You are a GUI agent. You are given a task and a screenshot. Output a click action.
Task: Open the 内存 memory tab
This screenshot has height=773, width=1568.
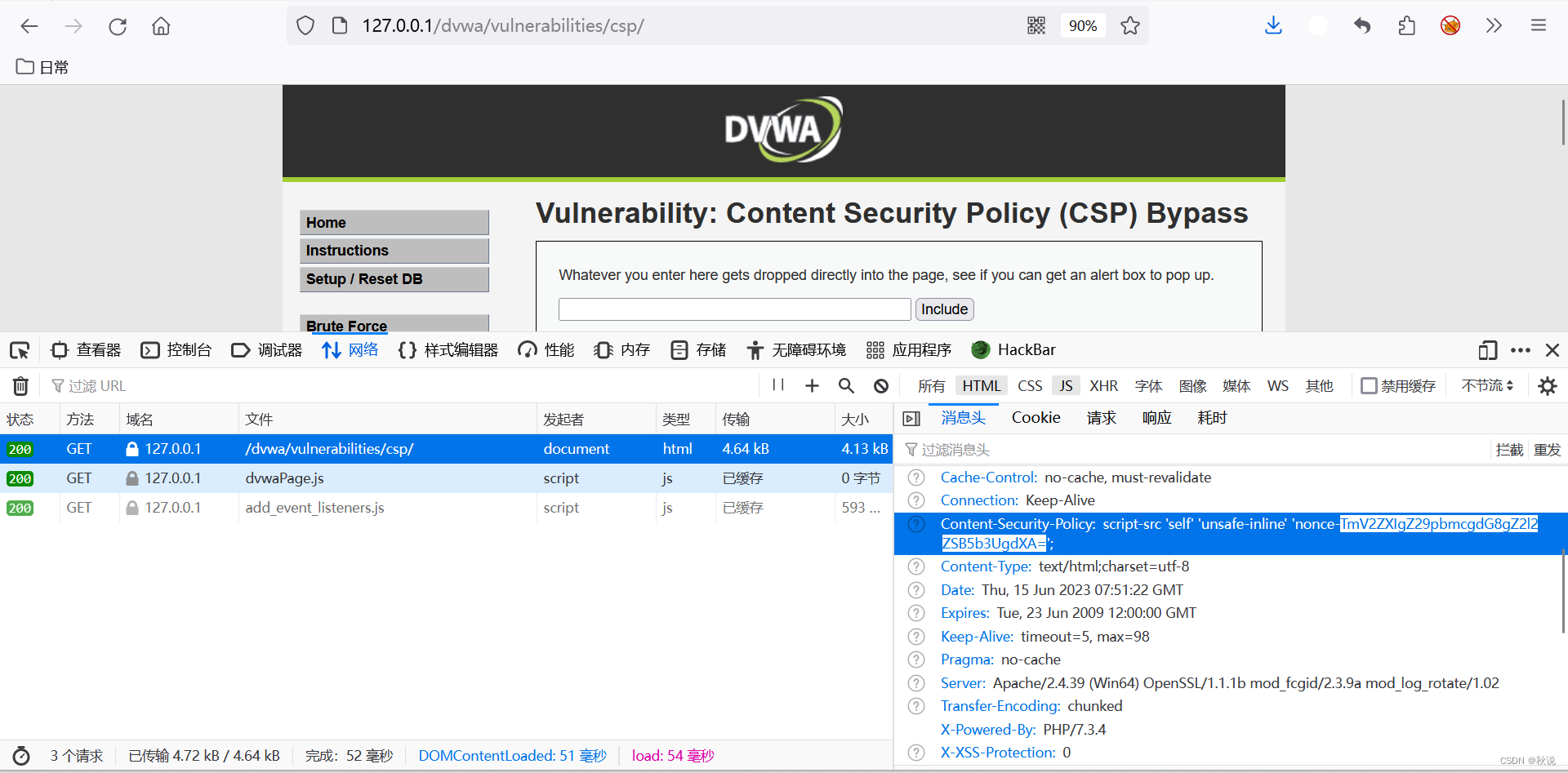point(621,350)
